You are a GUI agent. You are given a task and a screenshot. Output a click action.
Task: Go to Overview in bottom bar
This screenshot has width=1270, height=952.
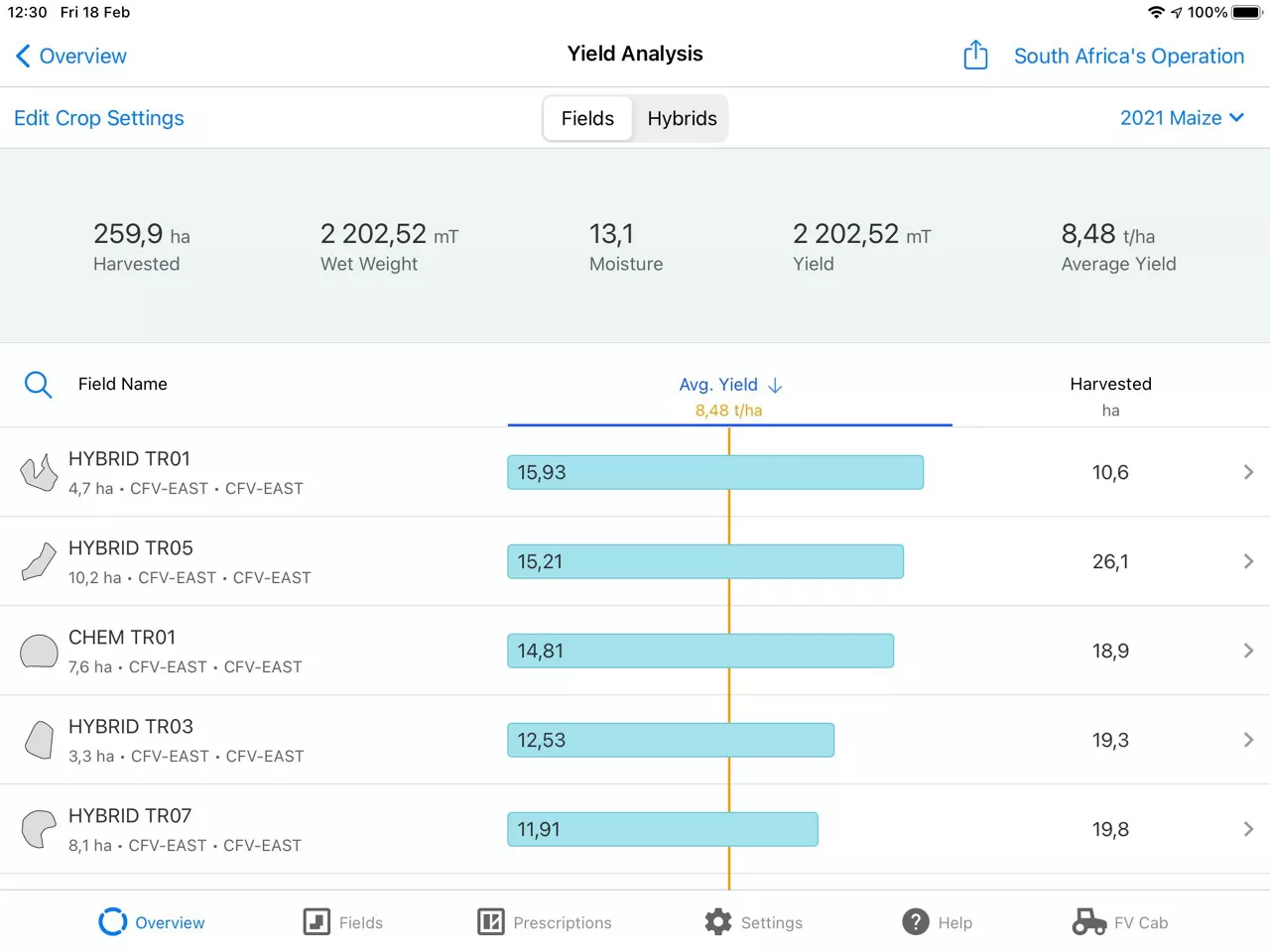click(152, 922)
